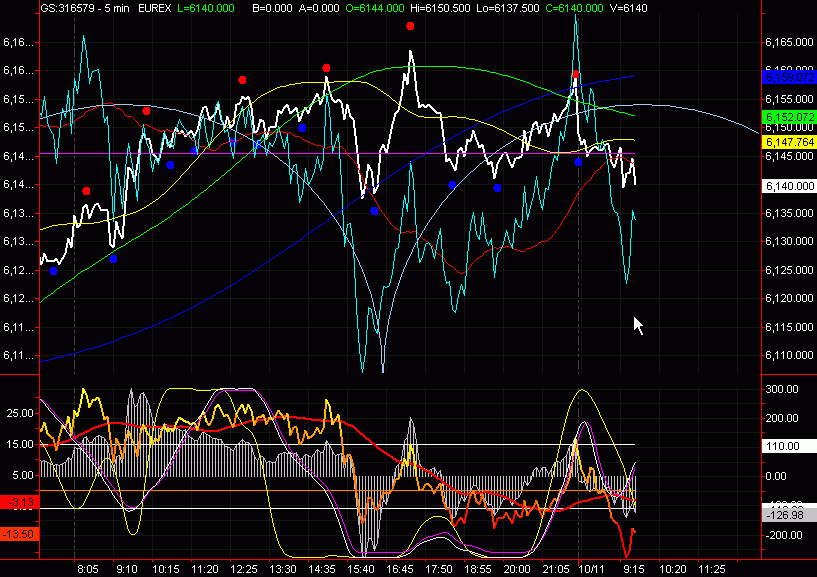Select the lowest blue signal dot at chart start
The width and height of the screenshot is (817, 577).
tap(53, 271)
